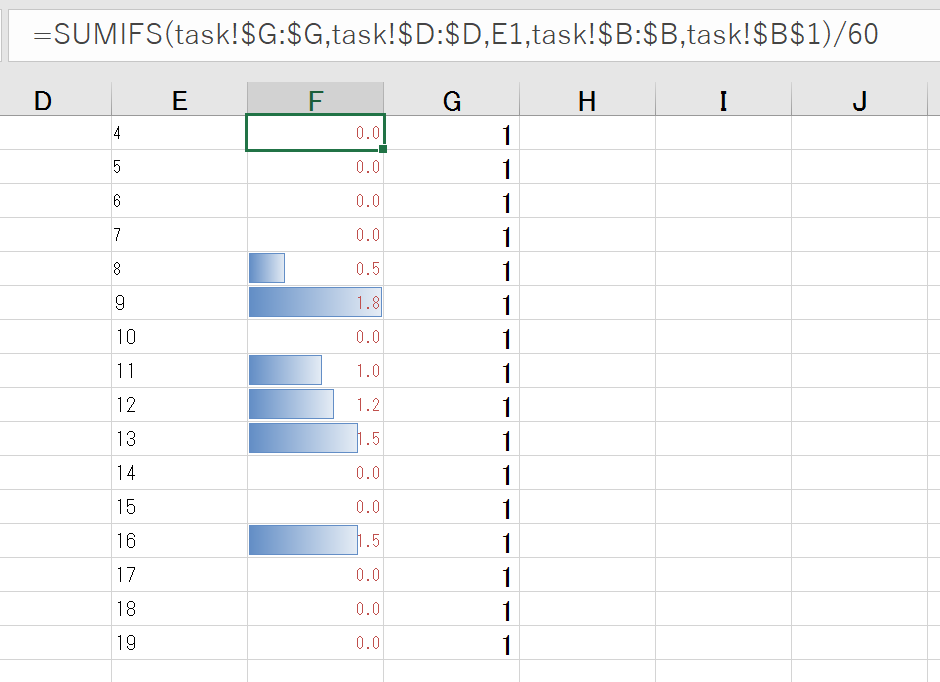Click cell in column E showing 12
The image size is (940, 682).
pyautogui.click(x=179, y=405)
